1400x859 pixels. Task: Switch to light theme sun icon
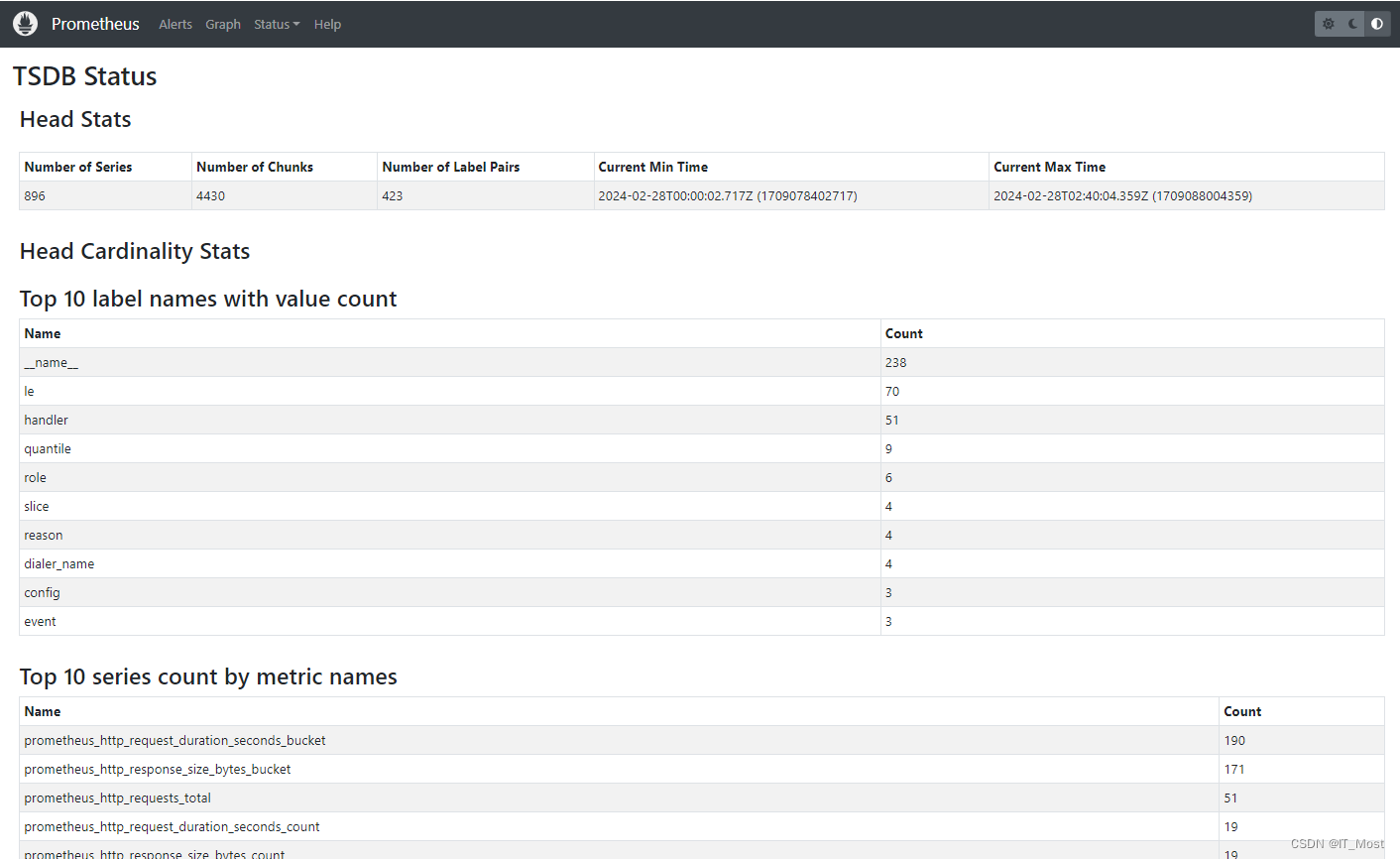pyautogui.click(x=1329, y=24)
